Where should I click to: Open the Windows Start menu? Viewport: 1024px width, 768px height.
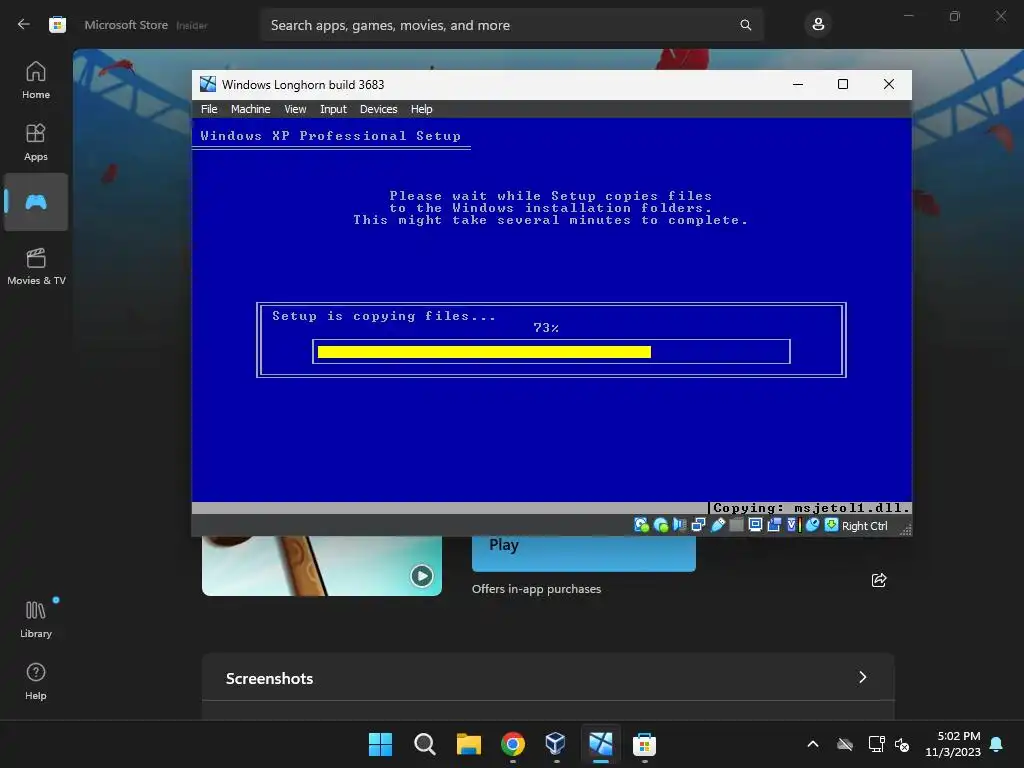click(x=380, y=744)
